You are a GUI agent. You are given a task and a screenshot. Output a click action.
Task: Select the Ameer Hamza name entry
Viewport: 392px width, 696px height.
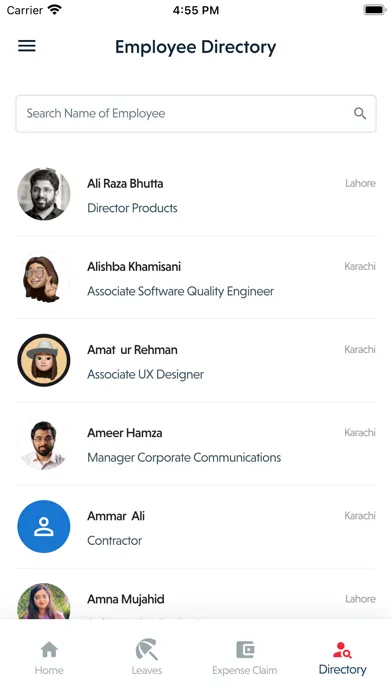(x=125, y=433)
